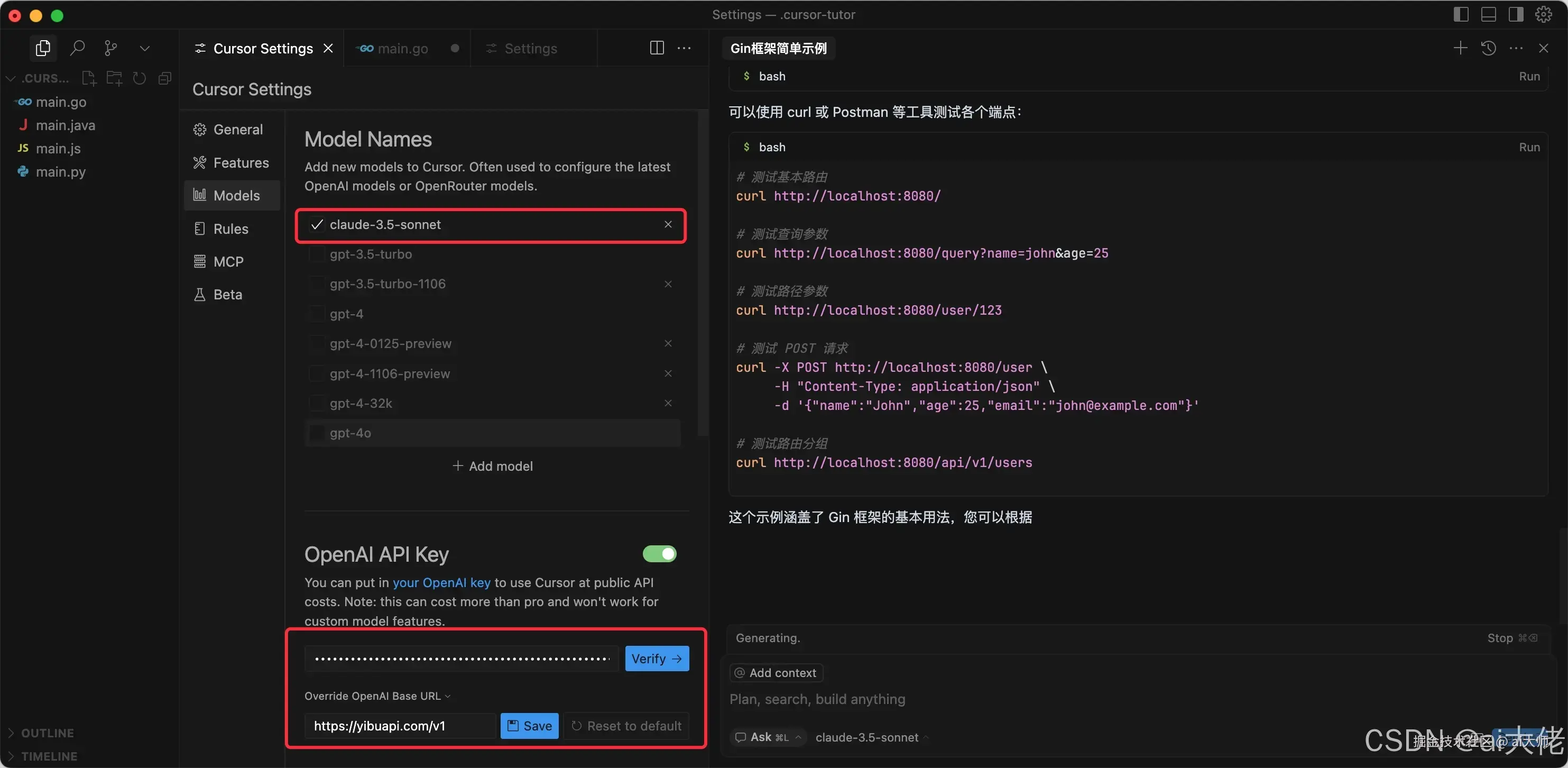Click the Verify API key button
Image resolution: width=1568 pixels, height=768 pixels.
click(x=656, y=659)
